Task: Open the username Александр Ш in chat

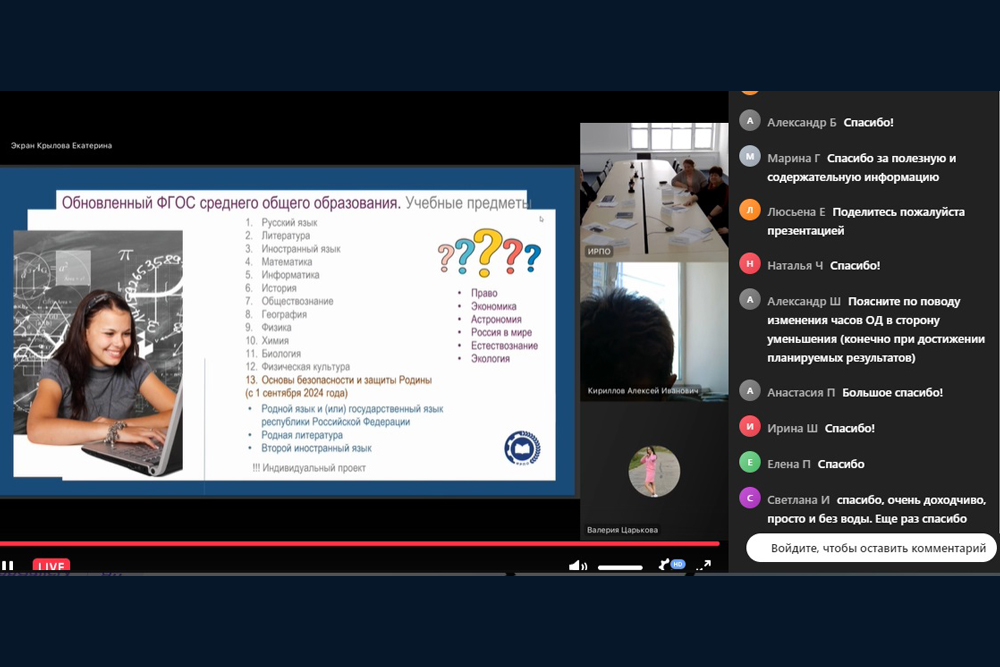Action: click(804, 301)
